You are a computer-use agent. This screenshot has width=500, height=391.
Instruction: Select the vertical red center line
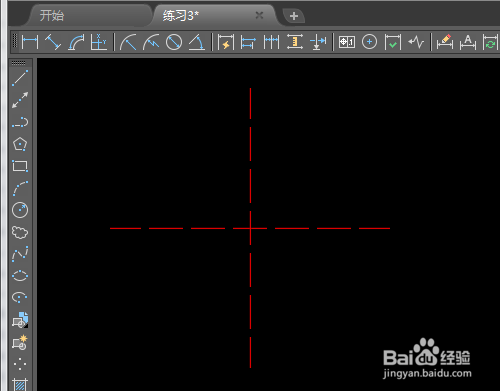(x=250, y=228)
